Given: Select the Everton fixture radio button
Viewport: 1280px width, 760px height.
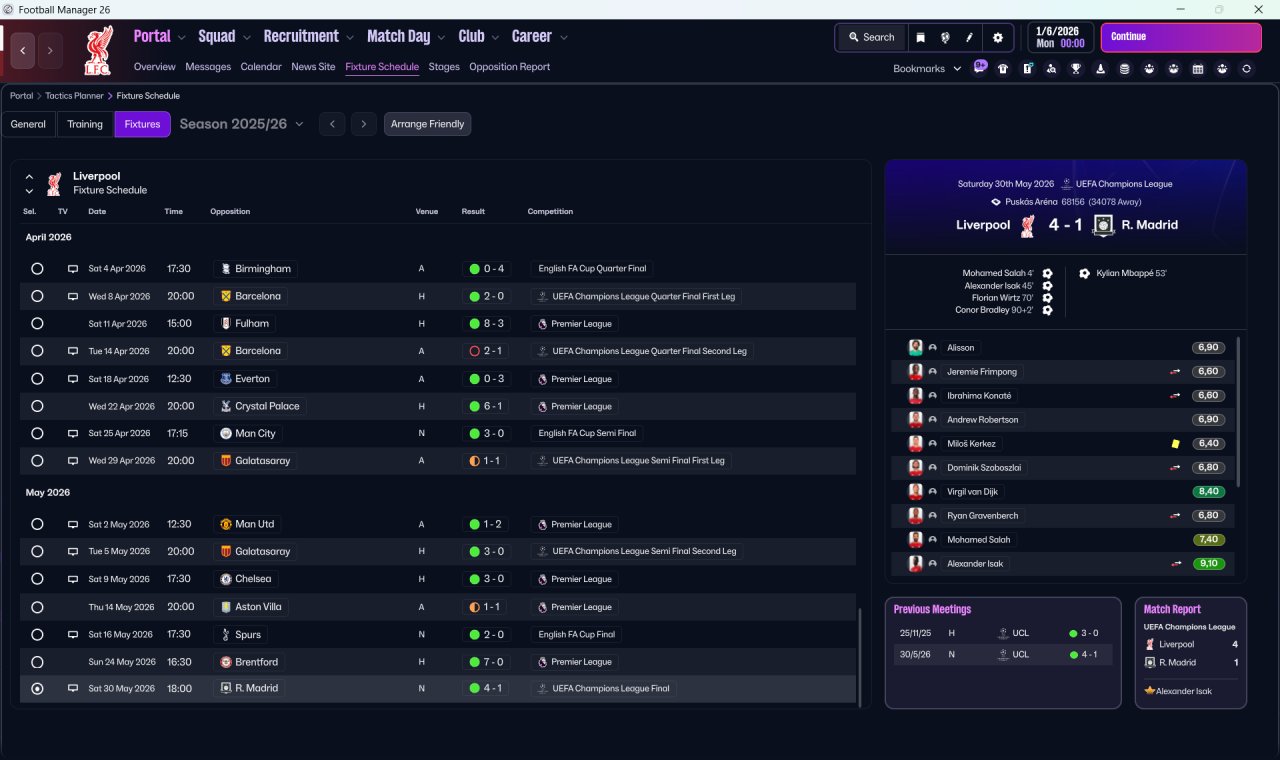Looking at the screenshot, I should pyautogui.click(x=37, y=379).
